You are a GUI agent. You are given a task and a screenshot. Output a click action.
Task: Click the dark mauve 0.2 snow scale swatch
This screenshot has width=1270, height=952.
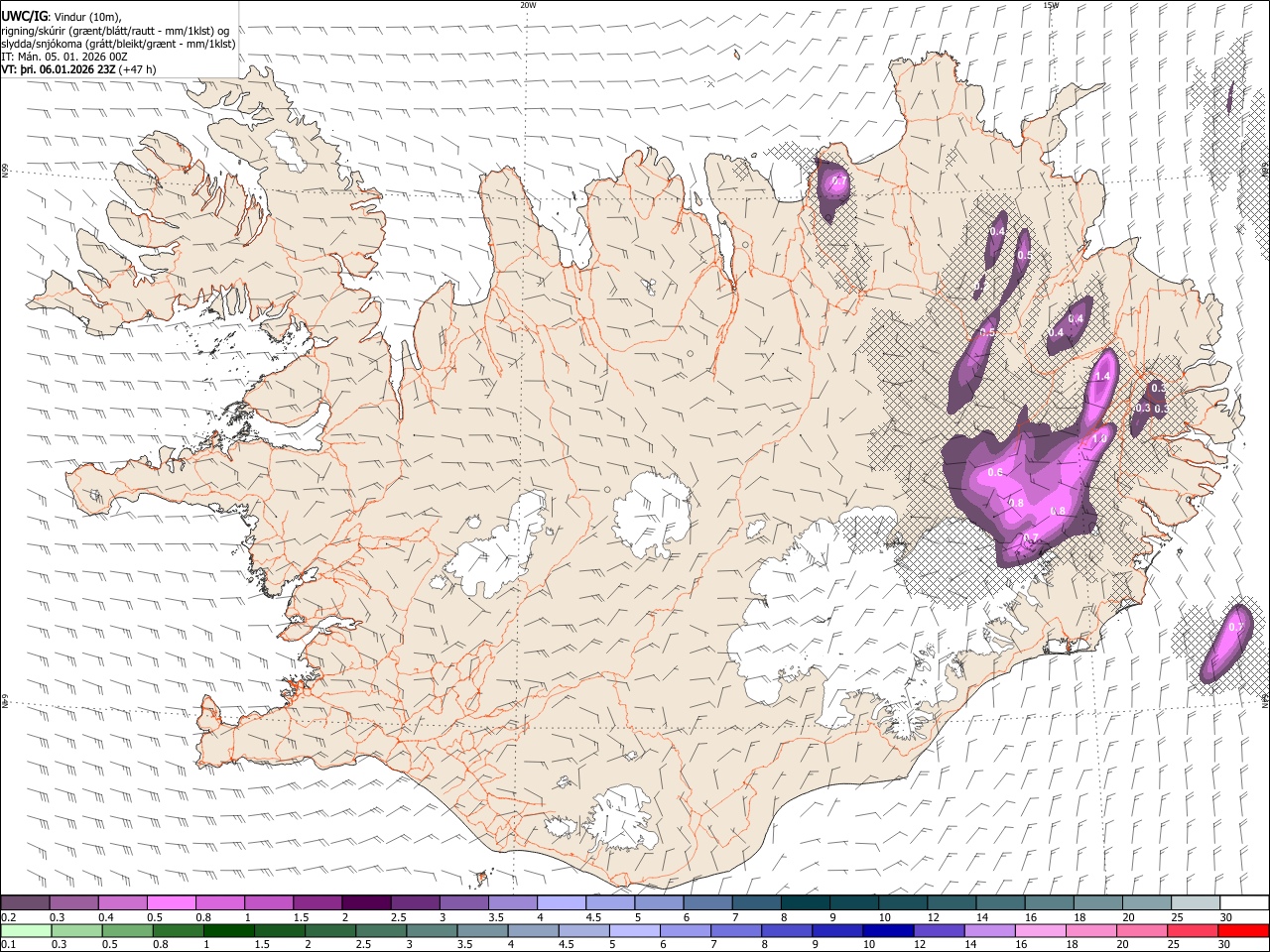(x=25, y=902)
